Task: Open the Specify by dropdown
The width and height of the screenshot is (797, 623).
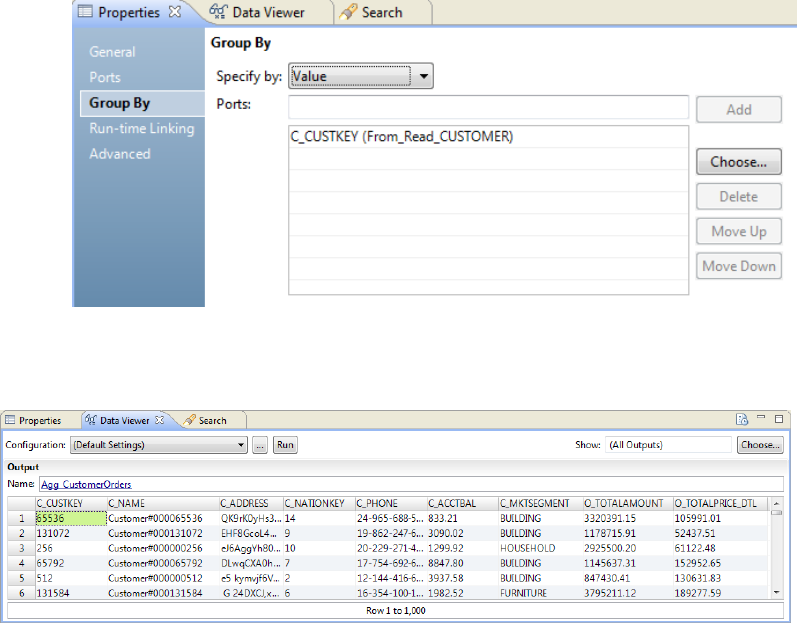Action: click(x=361, y=76)
